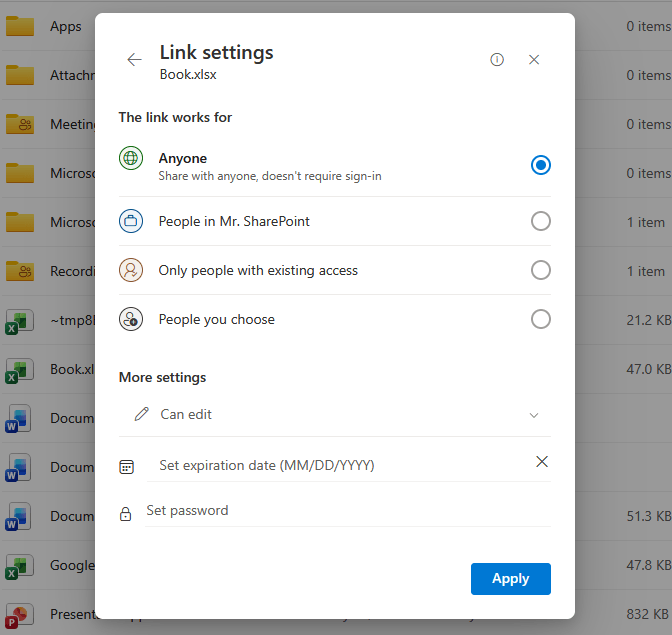Click the Attachments folder icon in background list
The image size is (672, 635).
click(20, 75)
